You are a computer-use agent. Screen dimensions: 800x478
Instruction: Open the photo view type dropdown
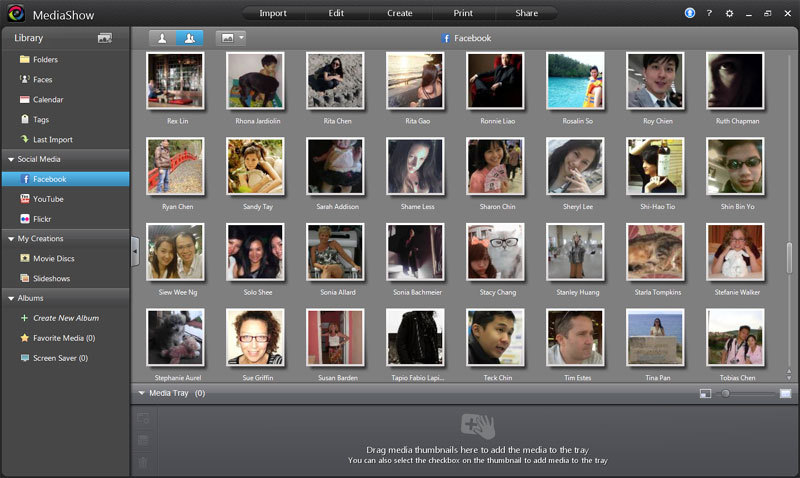pos(231,38)
